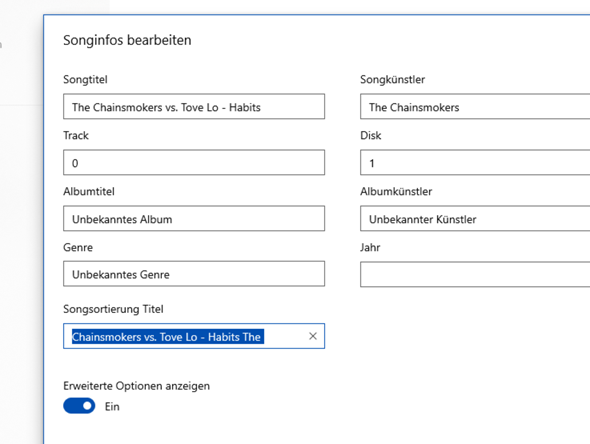Click the Jahr label
Screen dimensions: 590x444
[x=370, y=248]
